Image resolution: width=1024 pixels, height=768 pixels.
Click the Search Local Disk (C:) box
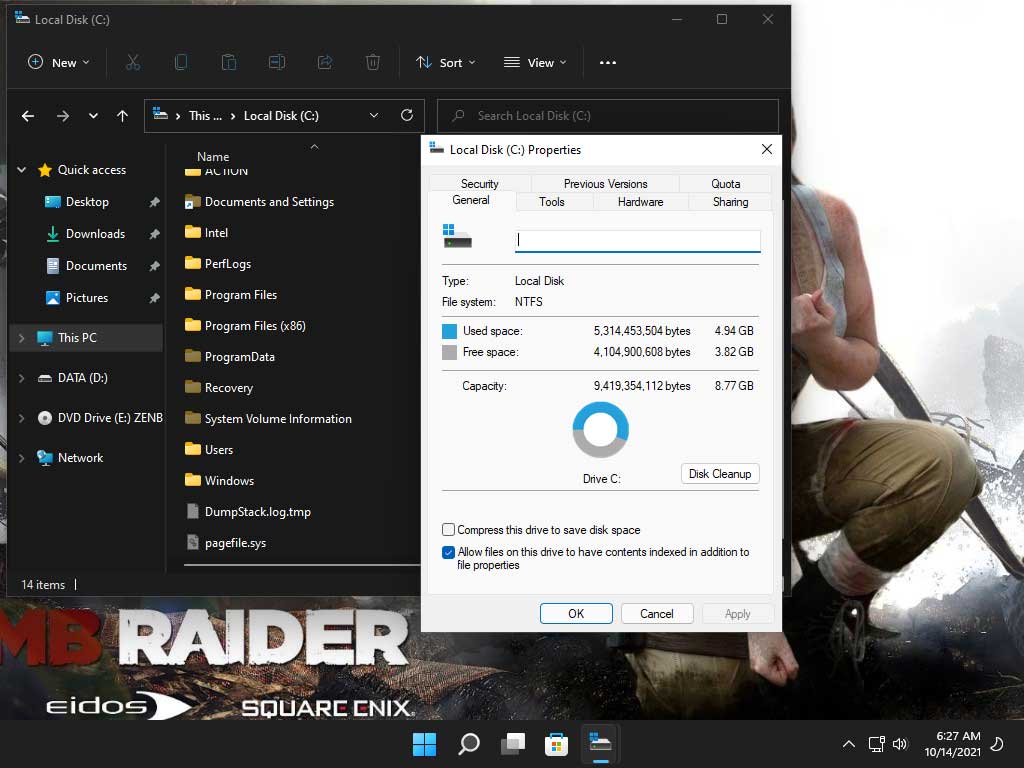click(x=607, y=116)
